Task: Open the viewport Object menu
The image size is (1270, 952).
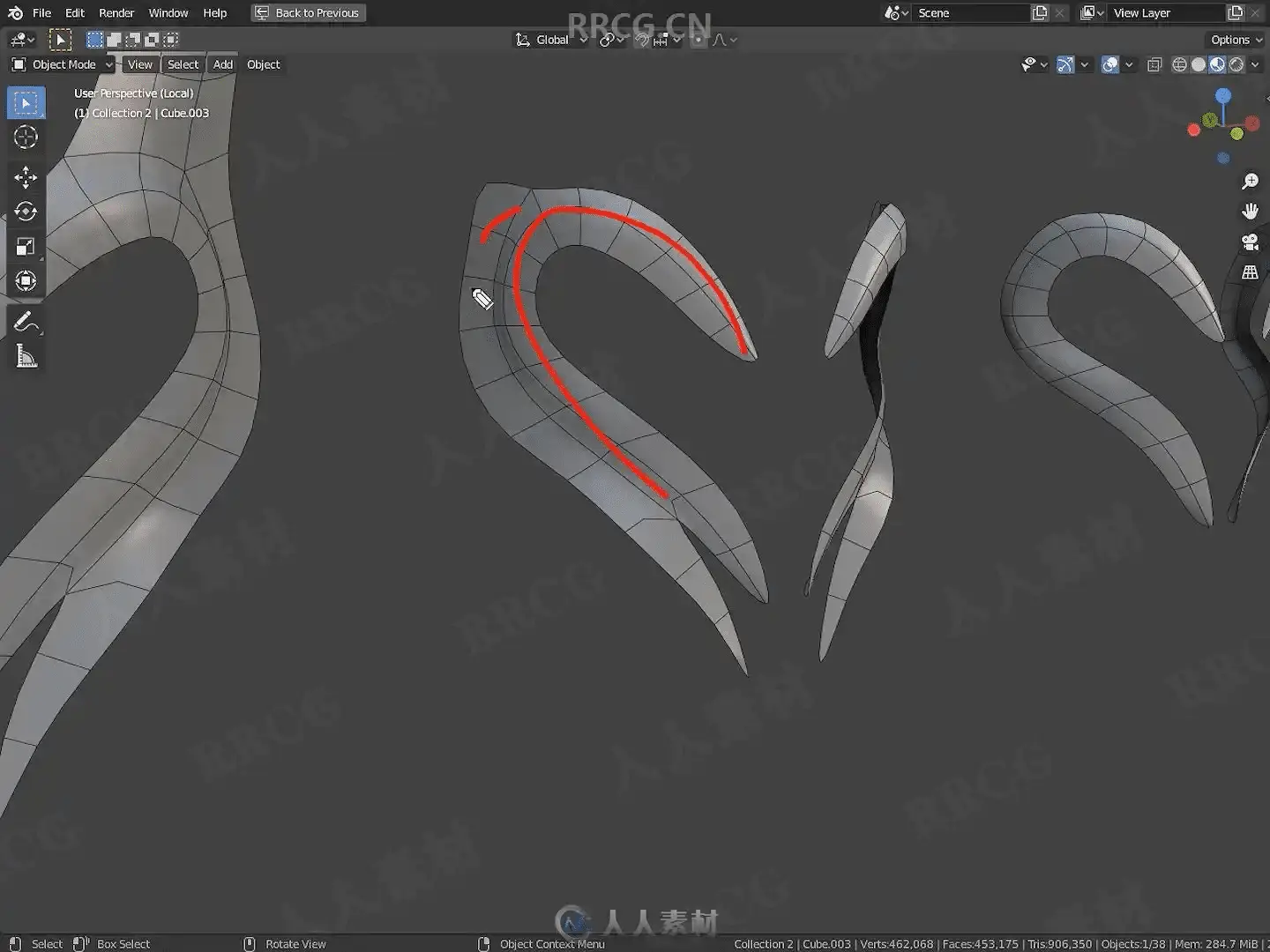Action: (x=264, y=64)
